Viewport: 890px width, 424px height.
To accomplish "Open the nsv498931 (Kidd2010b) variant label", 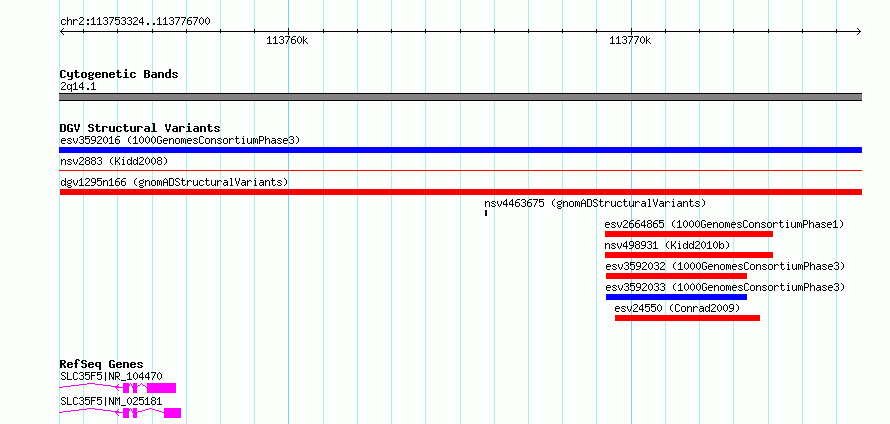I will (668, 245).
